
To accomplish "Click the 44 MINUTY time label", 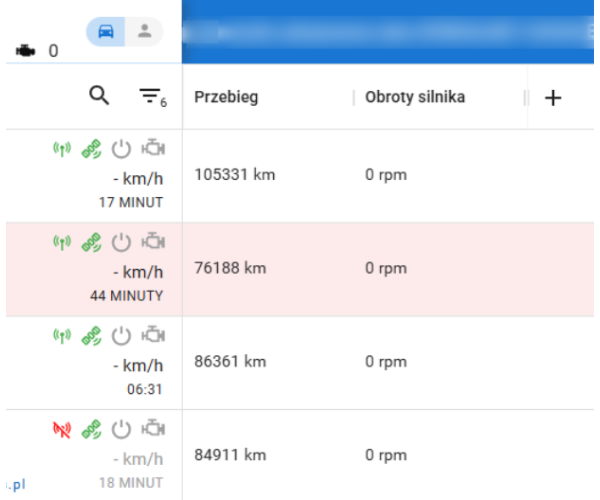I will coord(127,296).
